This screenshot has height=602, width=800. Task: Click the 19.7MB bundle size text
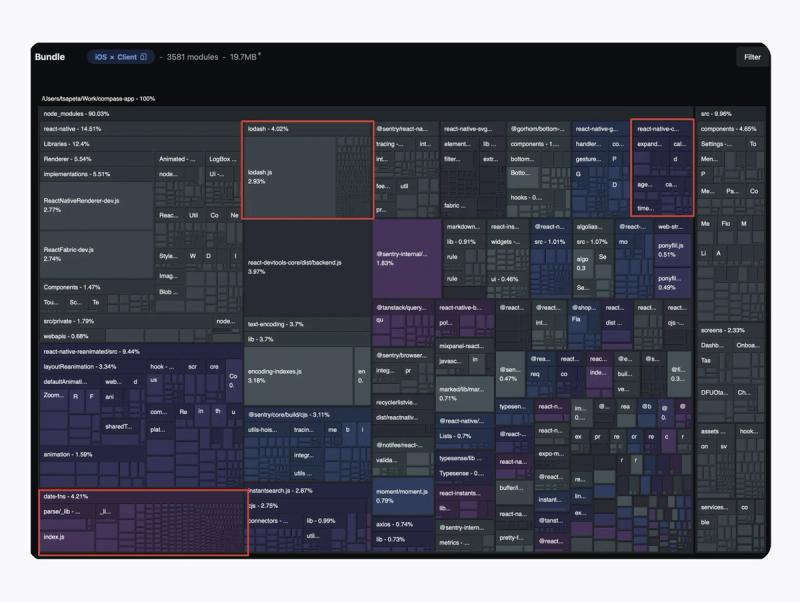pyautogui.click(x=244, y=57)
